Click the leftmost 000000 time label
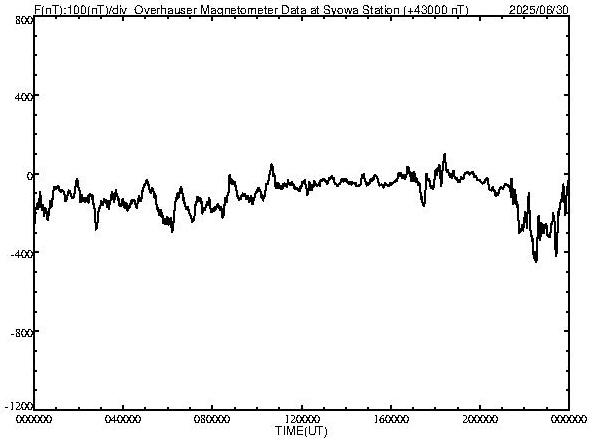The width and height of the screenshot is (592, 440). pyautogui.click(x=34, y=419)
